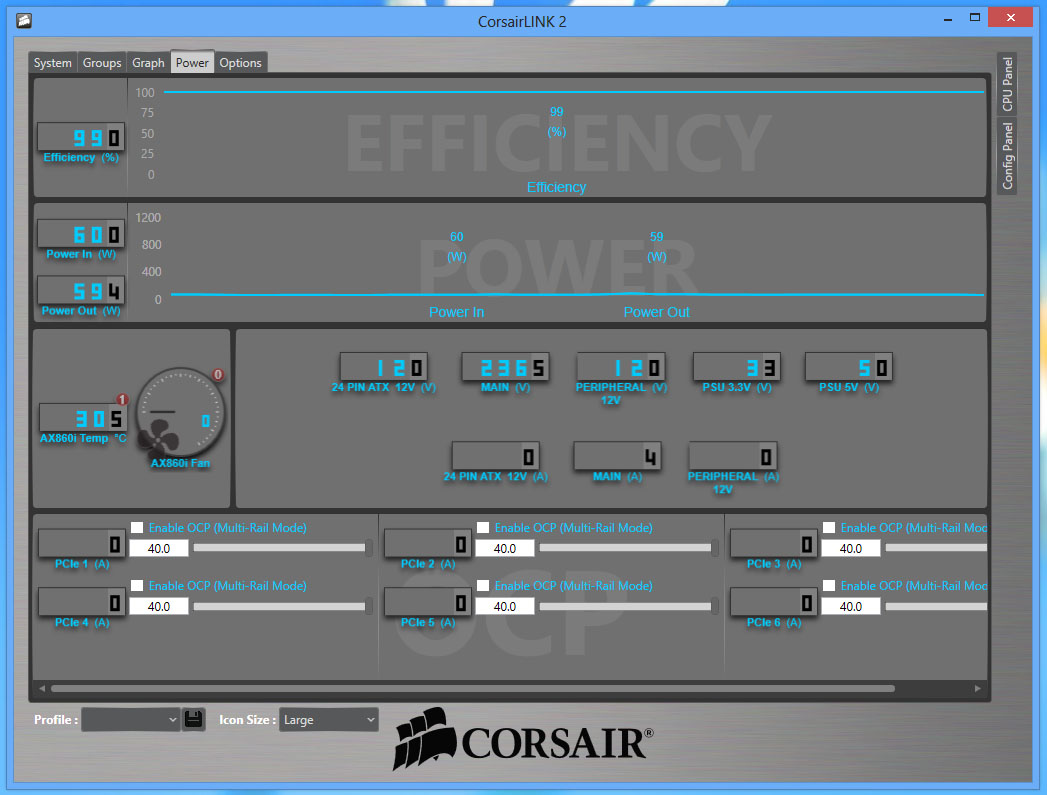This screenshot has width=1047, height=795.
Task: Click the MAIN voltage readout display
Action: 505,367
